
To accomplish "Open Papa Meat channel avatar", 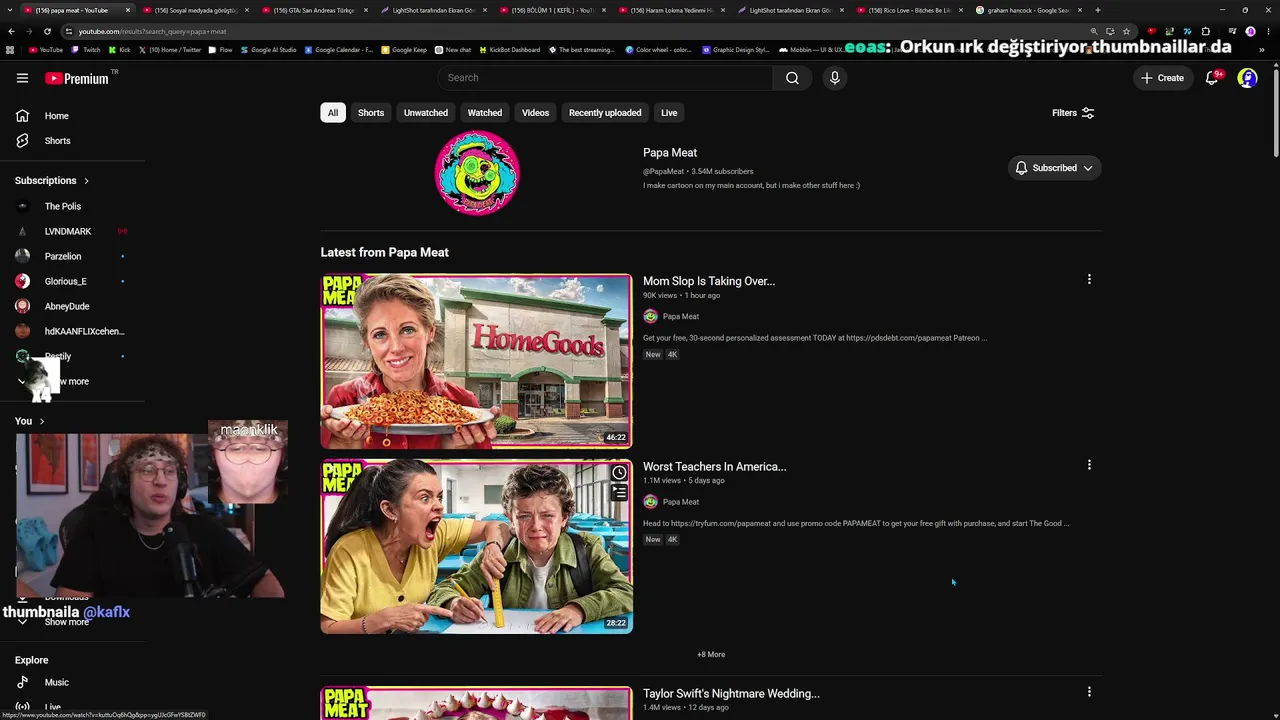I will 477,172.
